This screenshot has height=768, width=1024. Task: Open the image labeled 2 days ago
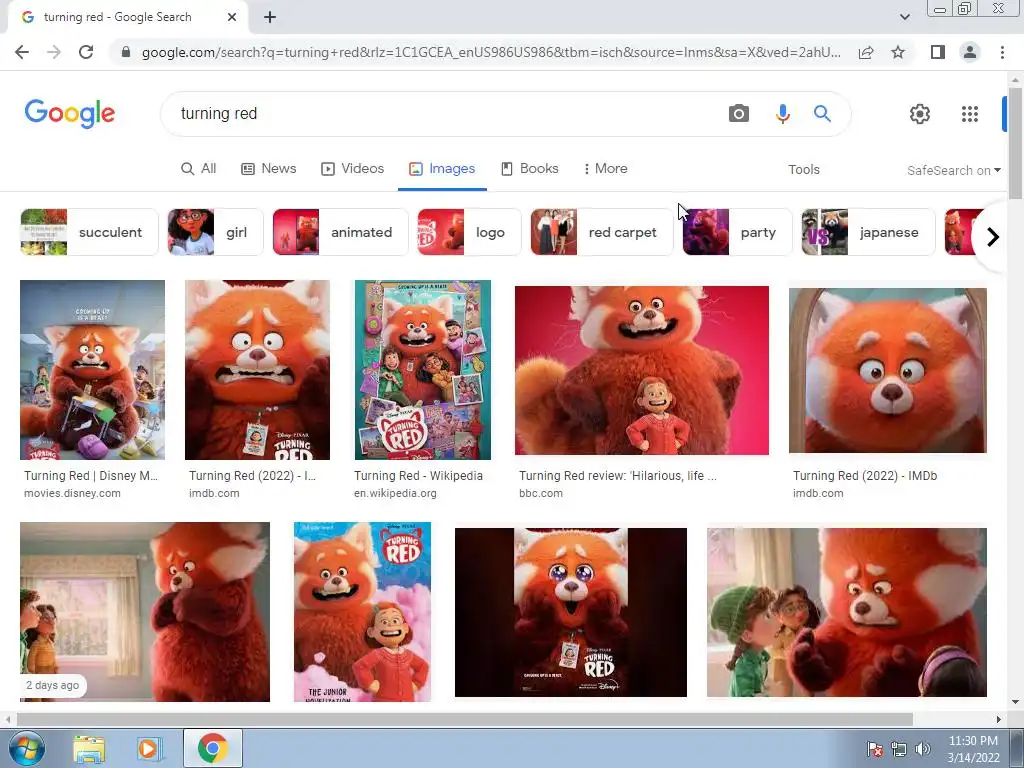pos(144,612)
